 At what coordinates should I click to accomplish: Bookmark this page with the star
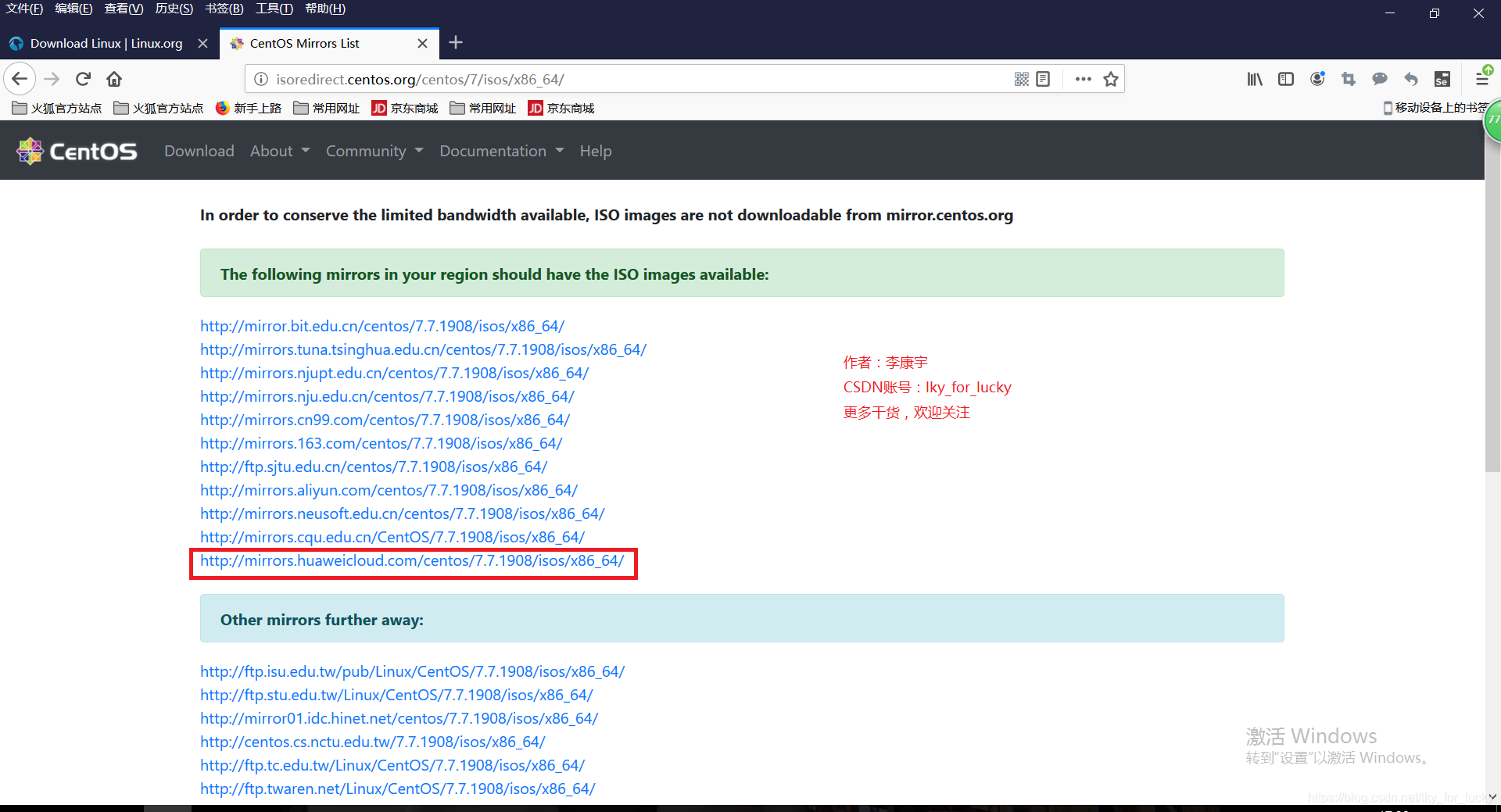1111,79
